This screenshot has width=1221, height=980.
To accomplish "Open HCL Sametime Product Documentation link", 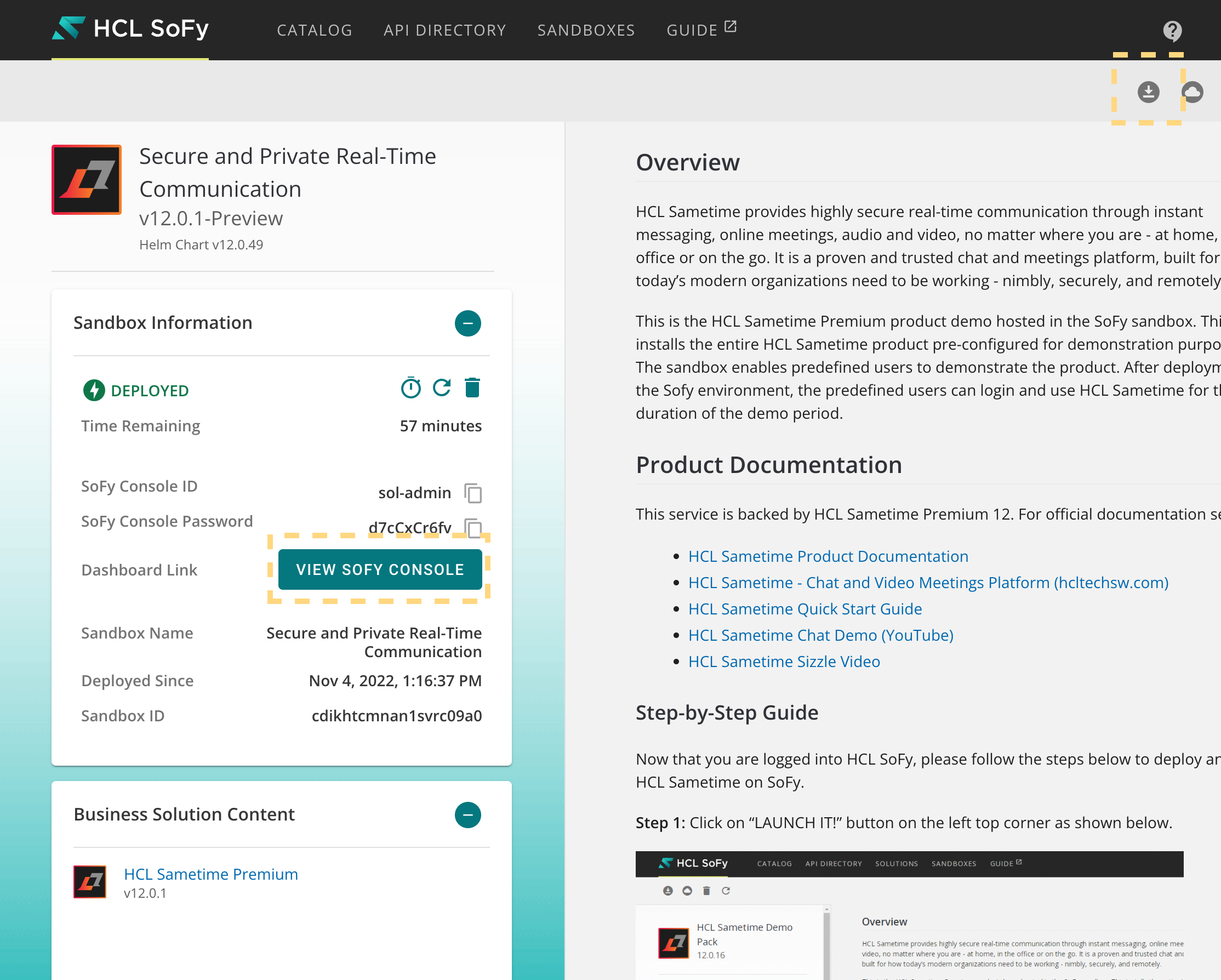I will [x=828, y=556].
